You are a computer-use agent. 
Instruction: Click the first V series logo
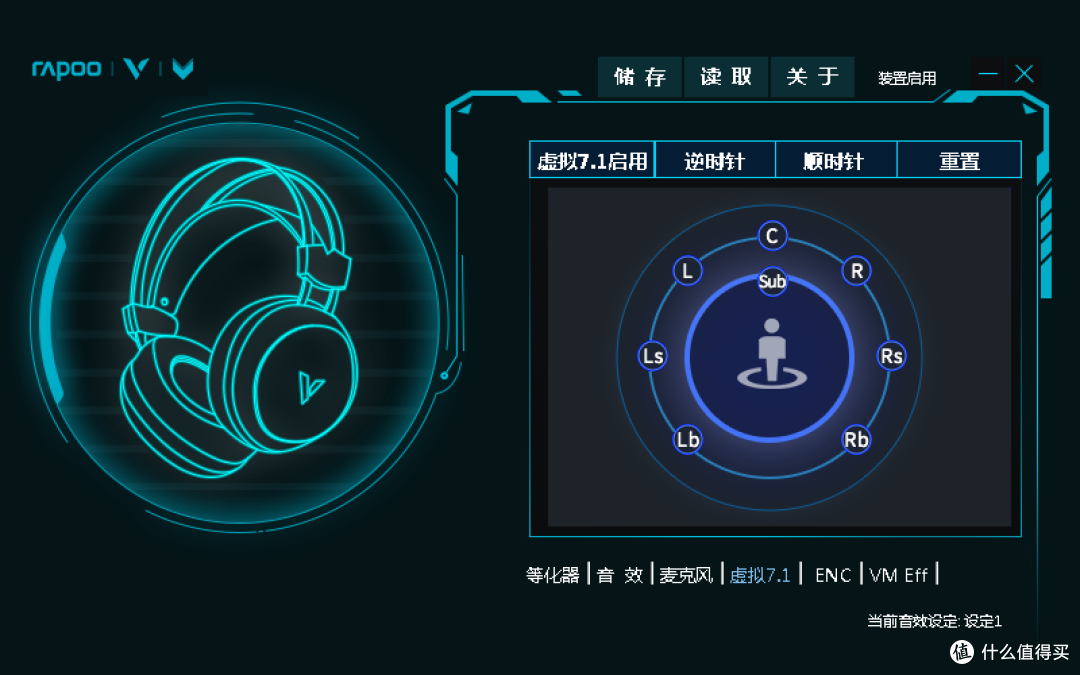click(136, 68)
